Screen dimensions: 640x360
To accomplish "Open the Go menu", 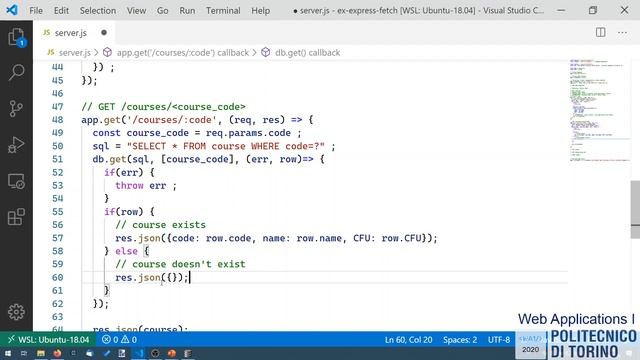I will click(162, 10).
